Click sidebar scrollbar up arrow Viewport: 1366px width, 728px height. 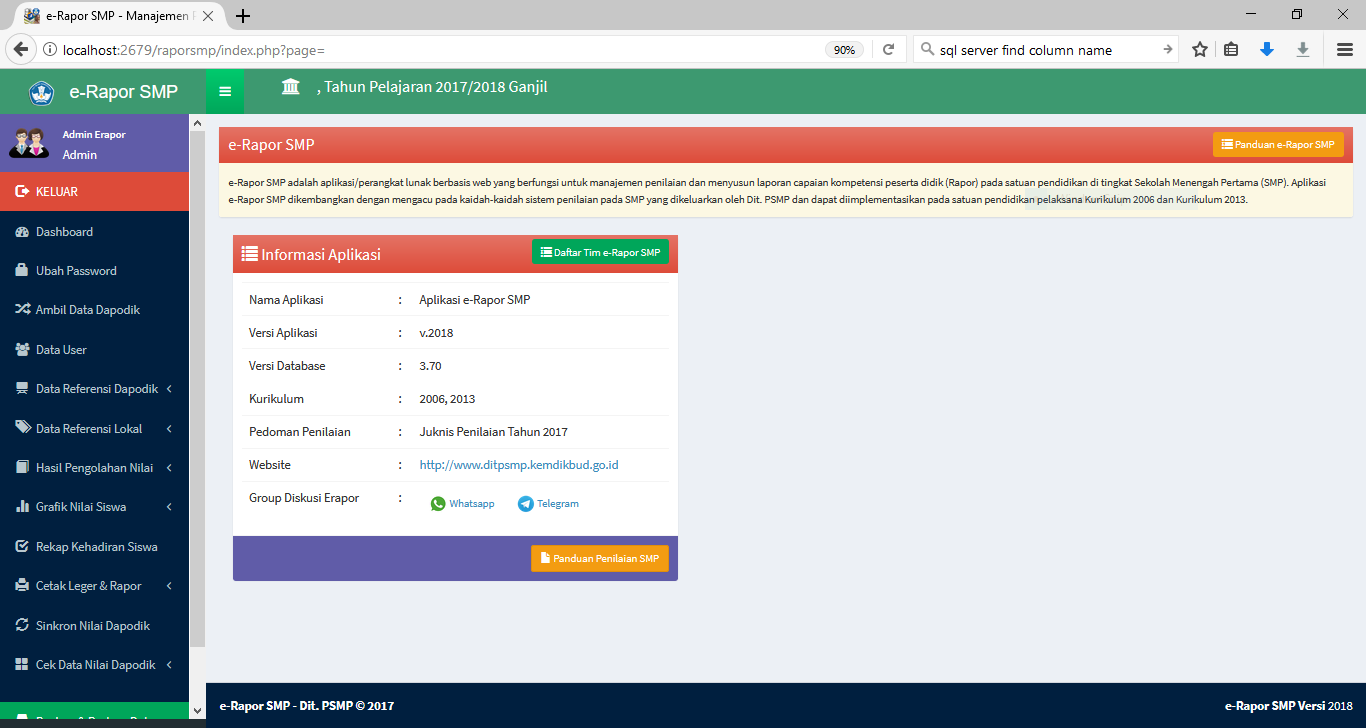click(197, 121)
